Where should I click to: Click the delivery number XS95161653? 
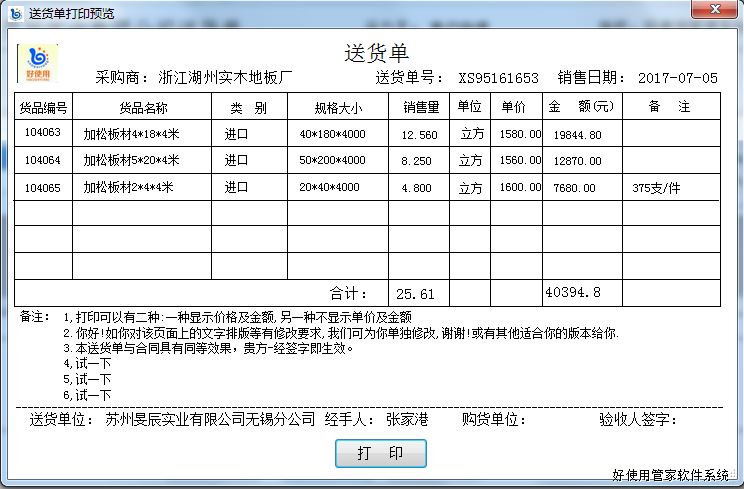point(498,78)
